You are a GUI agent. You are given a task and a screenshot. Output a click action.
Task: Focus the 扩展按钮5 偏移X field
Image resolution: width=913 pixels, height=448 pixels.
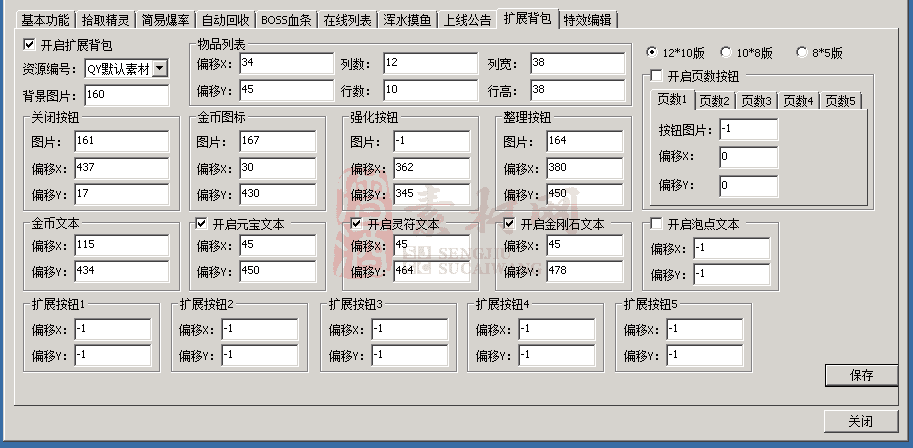tap(705, 330)
